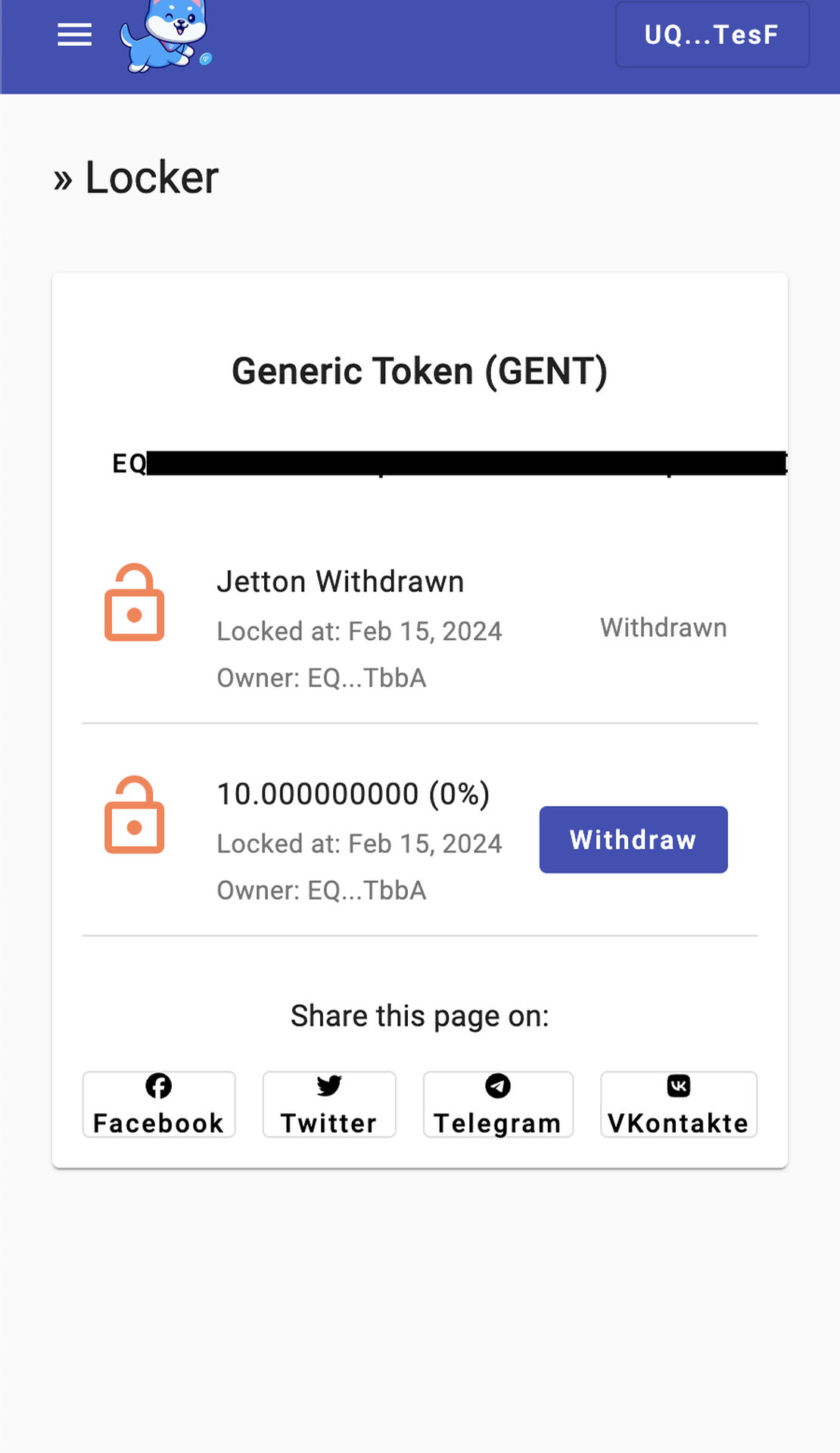Screen dimensions: 840x1453
Task: Select the 10.000000000 (0%) locked amount
Action: click(x=353, y=794)
